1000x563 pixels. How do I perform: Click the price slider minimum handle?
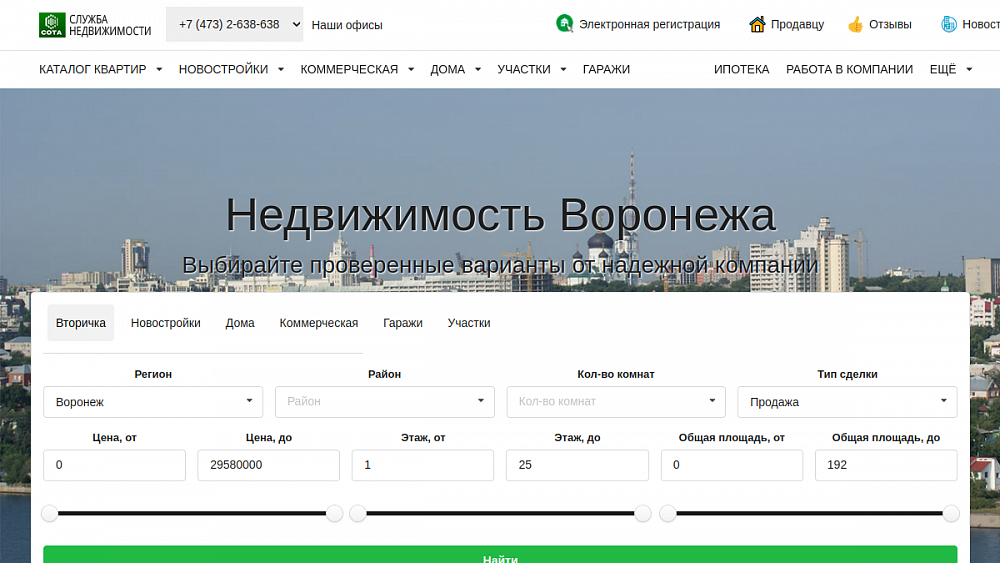tap(50, 513)
